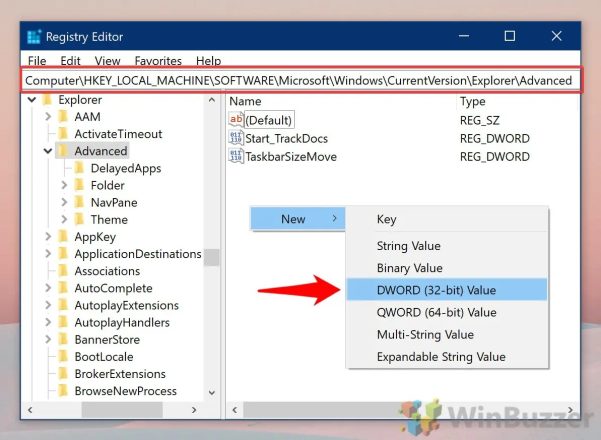This screenshot has width=601, height=440.
Task: Open the Favorites menu
Action: pos(158,61)
